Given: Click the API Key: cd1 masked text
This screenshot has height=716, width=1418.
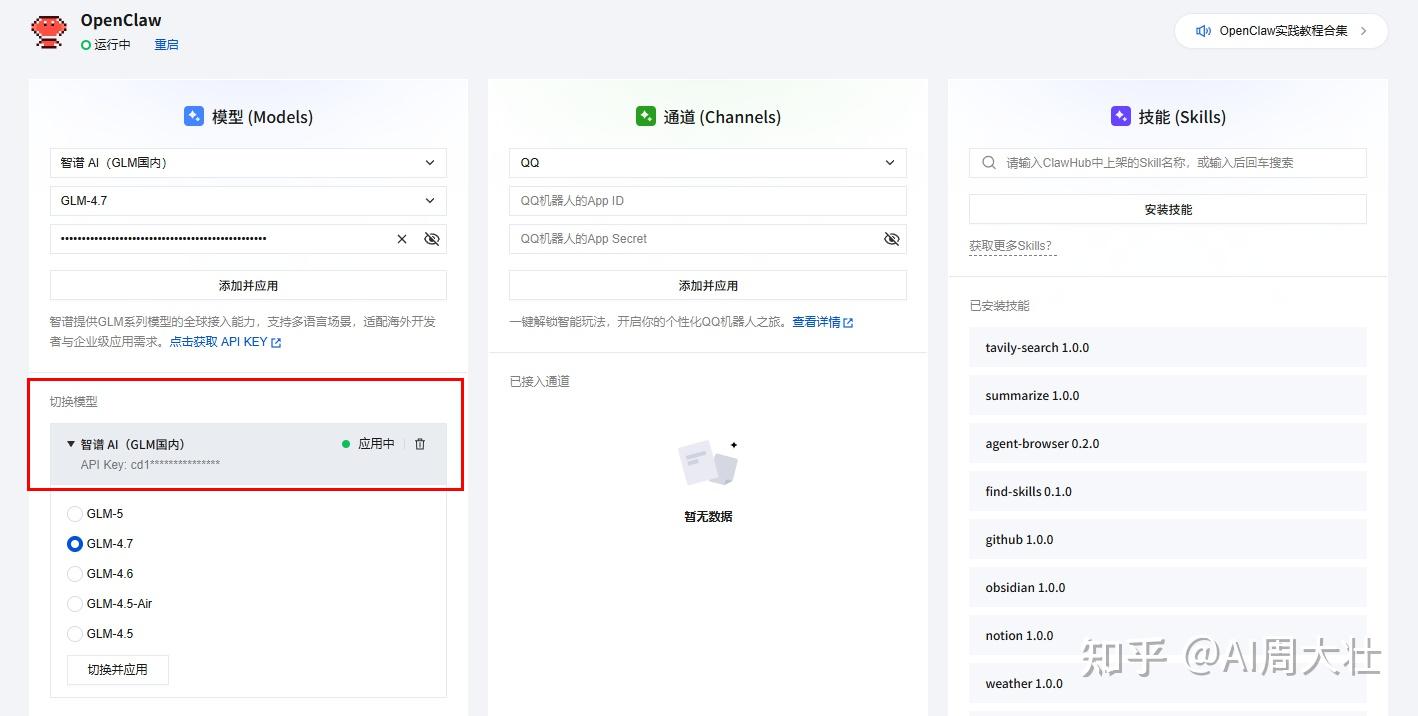Looking at the screenshot, I should [150, 464].
